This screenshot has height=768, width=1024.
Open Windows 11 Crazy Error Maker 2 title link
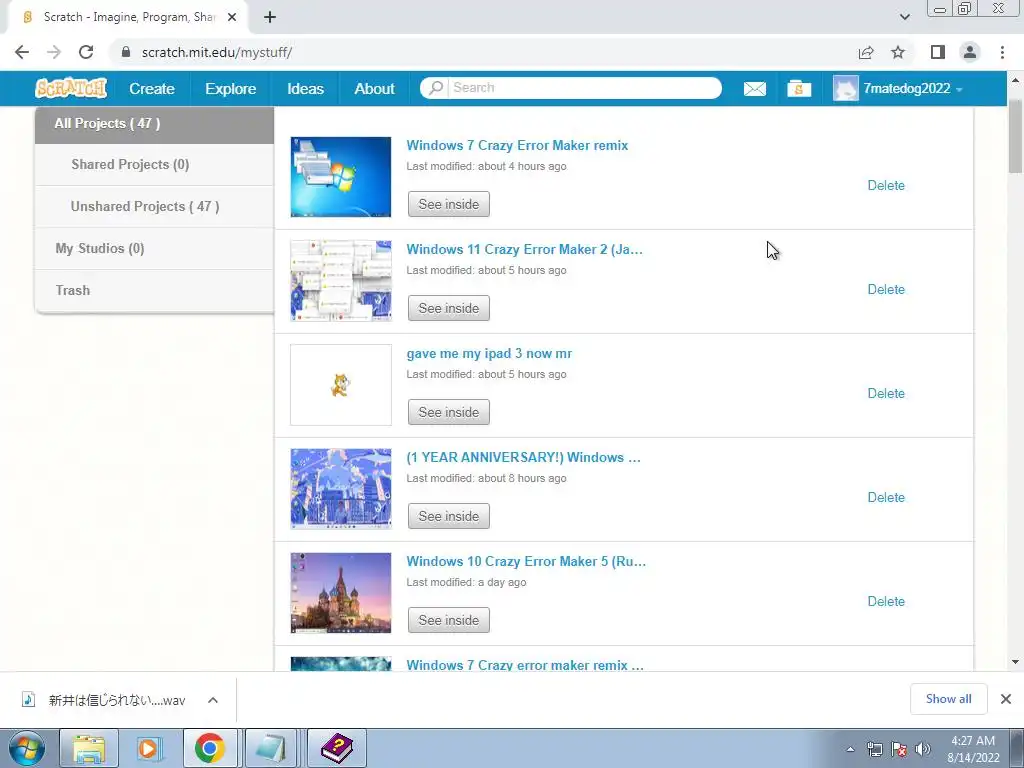coord(524,249)
